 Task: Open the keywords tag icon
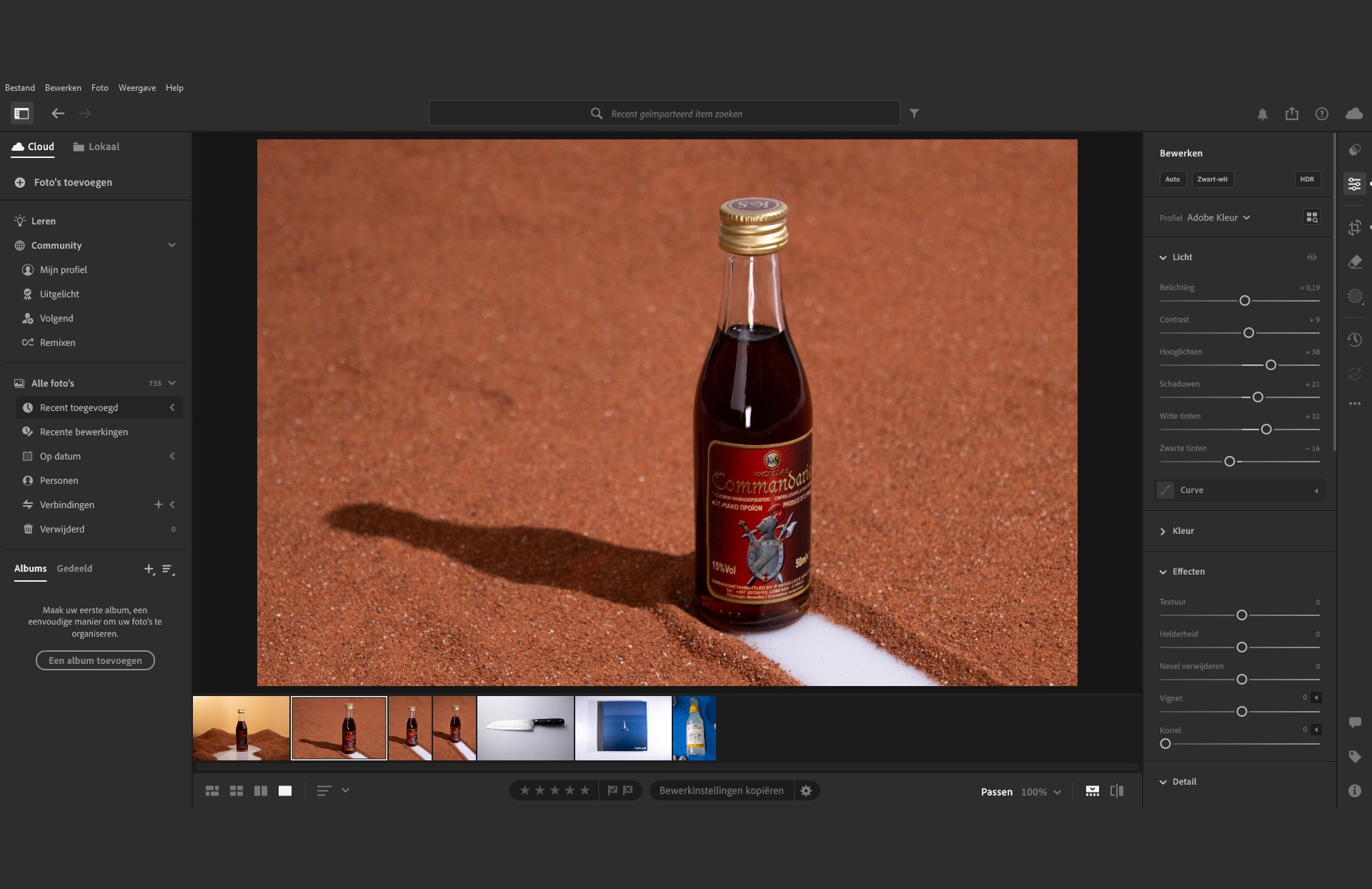pyautogui.click(x=1355, y=757)
